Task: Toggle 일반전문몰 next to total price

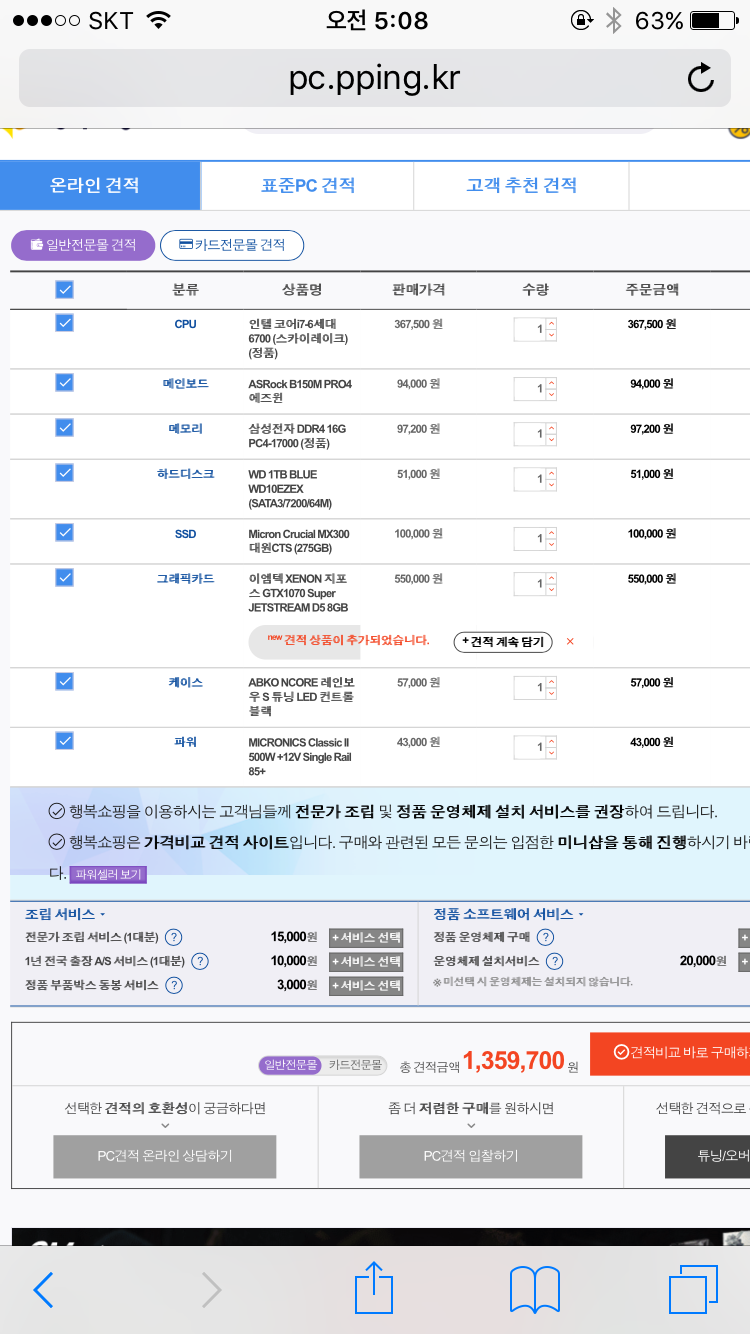Action: tap(290, 1065)
